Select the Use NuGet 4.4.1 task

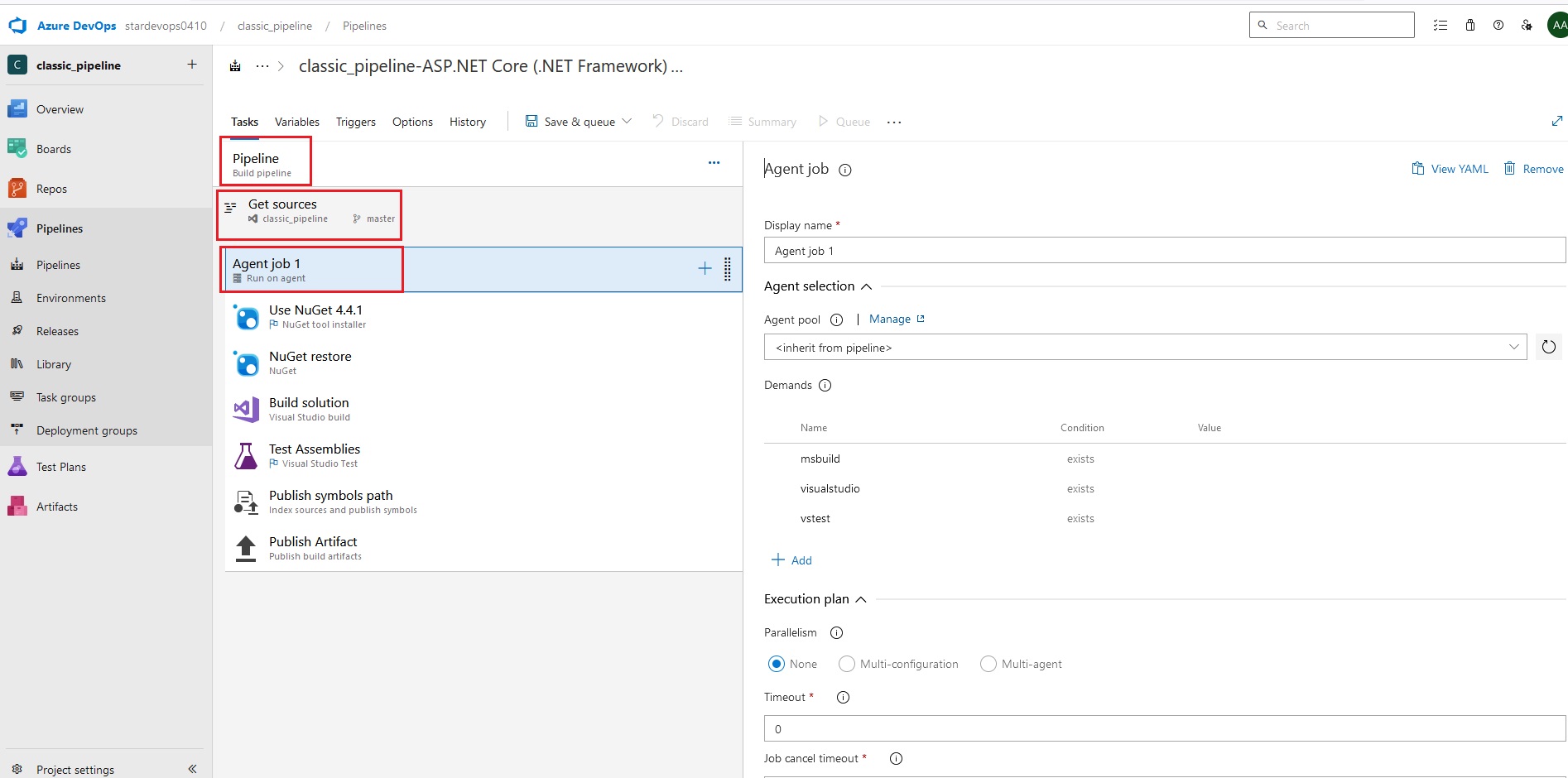483,316
